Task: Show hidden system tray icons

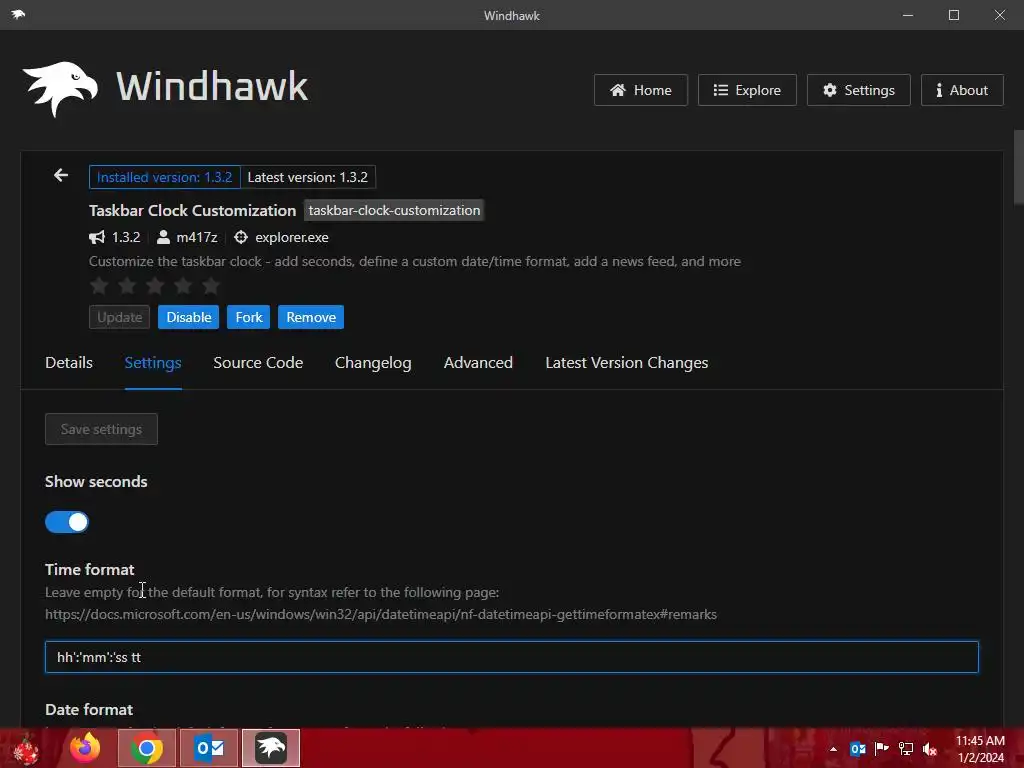Action: tap(833, 749)
